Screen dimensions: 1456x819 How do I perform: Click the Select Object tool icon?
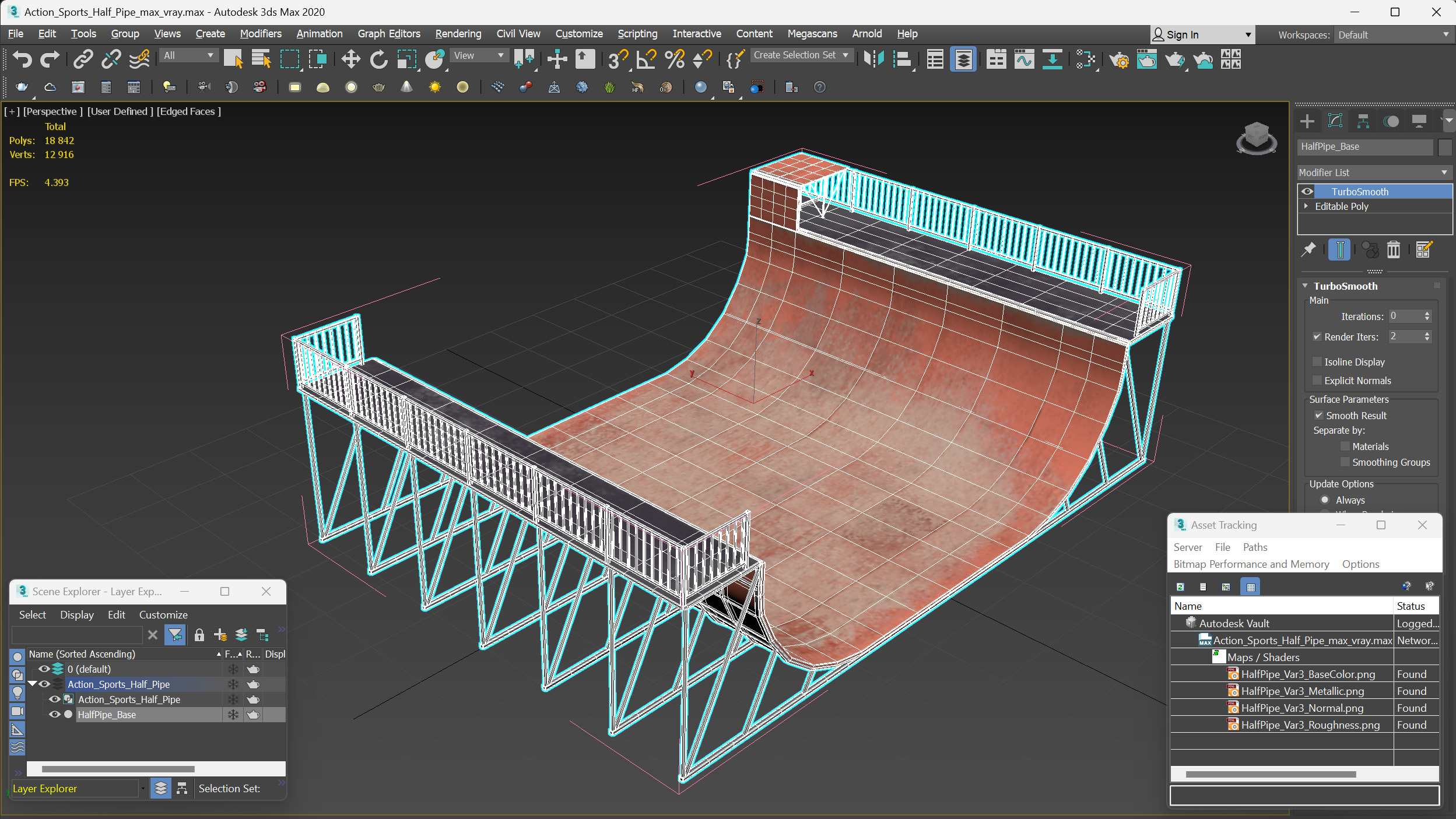coord(234,61)
